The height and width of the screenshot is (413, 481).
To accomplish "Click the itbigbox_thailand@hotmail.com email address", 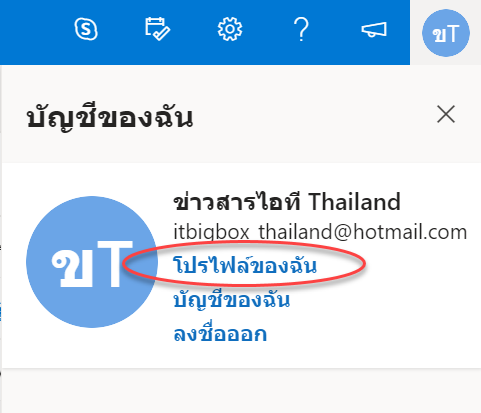I will click(x=320, y=232).
